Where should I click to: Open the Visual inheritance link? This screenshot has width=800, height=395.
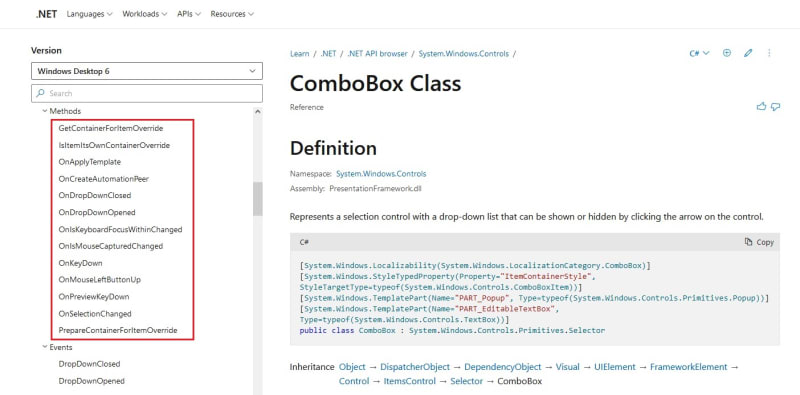(567, 367)
